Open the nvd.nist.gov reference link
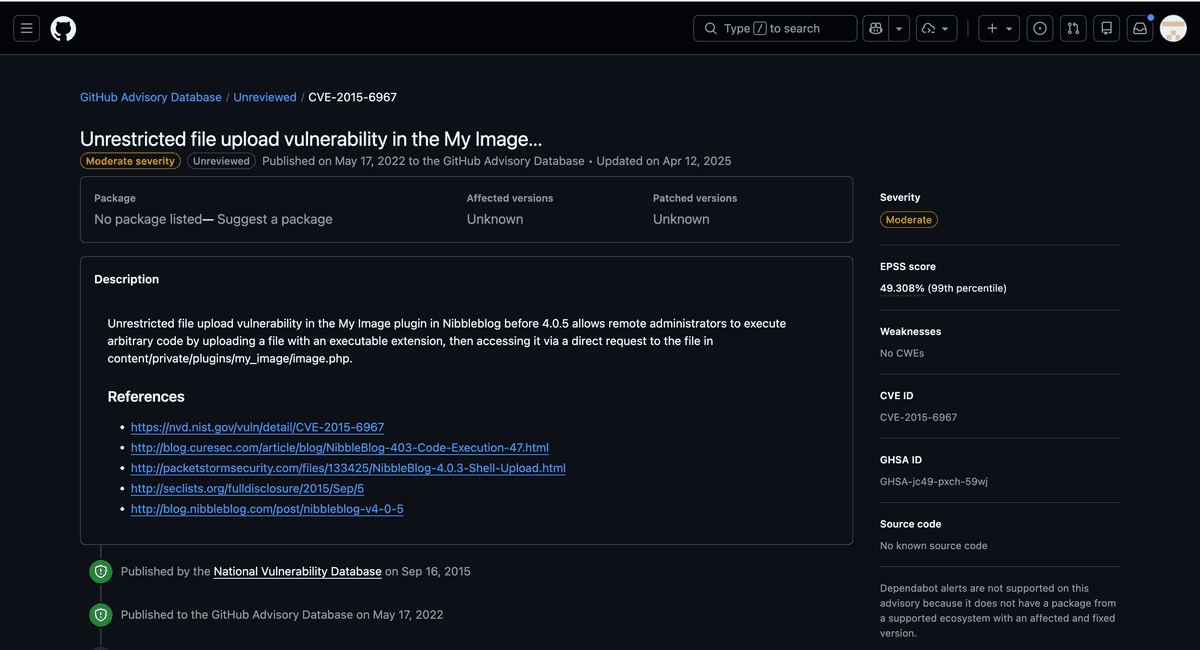Screen dimensions: 1200x650 257,427
